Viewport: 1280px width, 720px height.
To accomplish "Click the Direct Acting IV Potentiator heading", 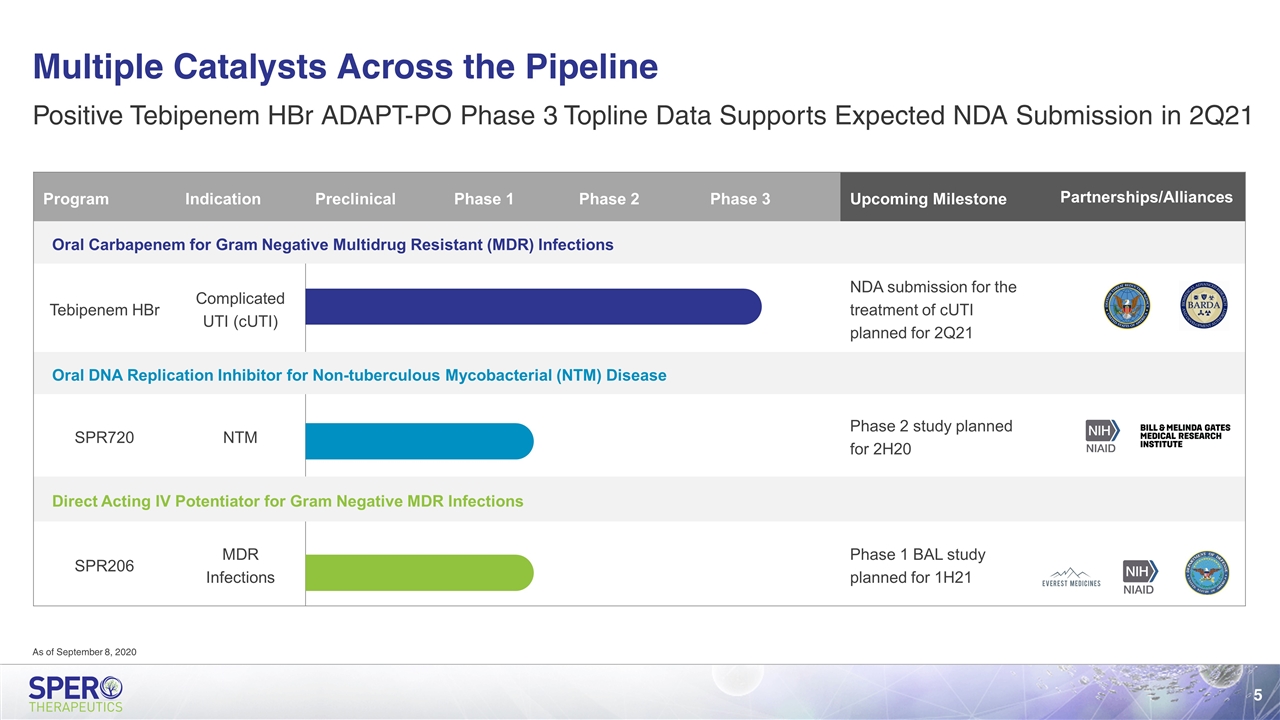I will 287,501.
